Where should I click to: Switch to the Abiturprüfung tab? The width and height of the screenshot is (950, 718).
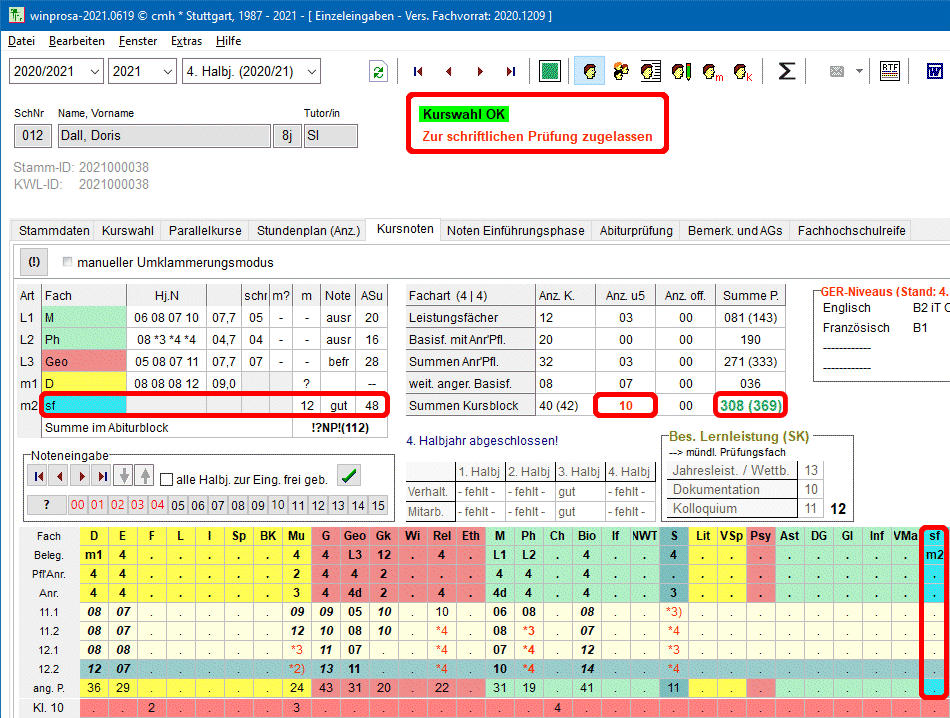point(636,230)
